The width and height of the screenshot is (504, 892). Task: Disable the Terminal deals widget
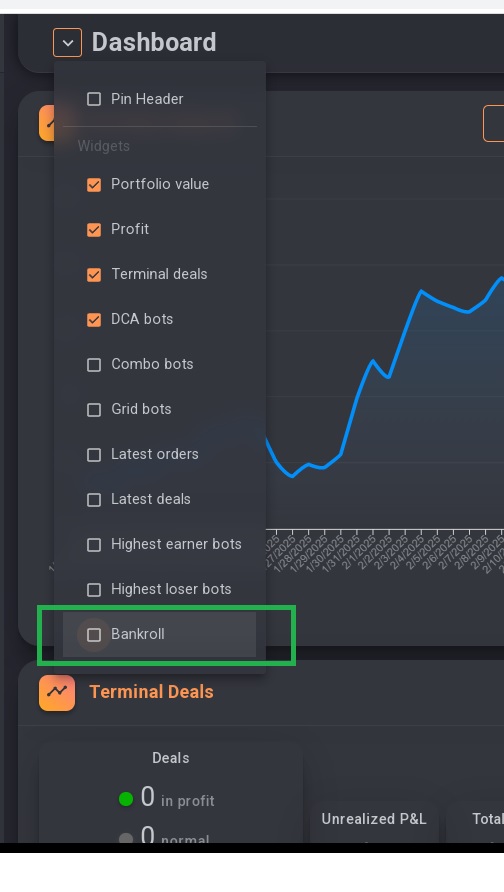click(94, 274)
